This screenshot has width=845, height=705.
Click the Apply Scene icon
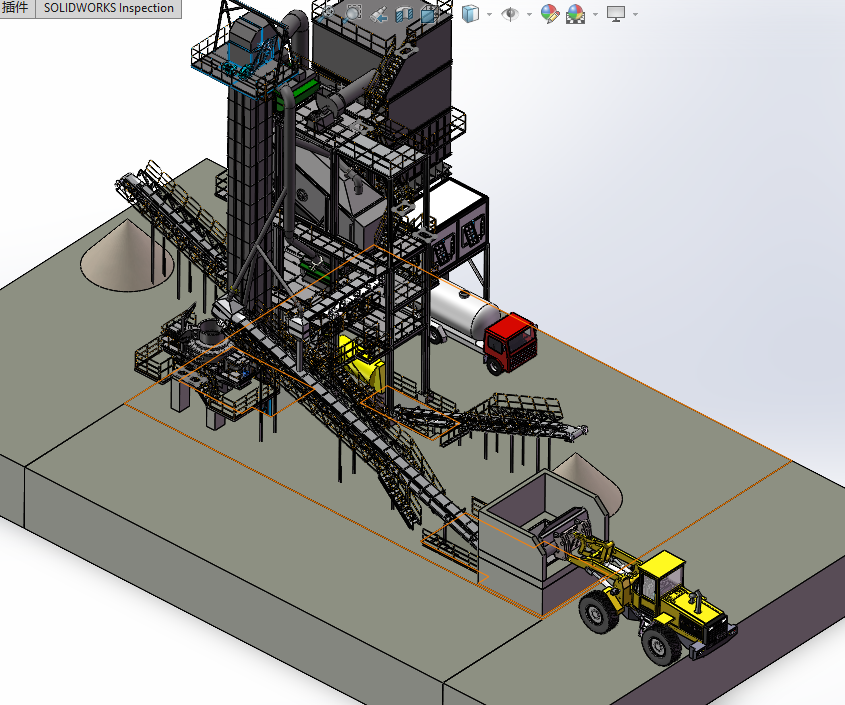click(x=576, y=14)
